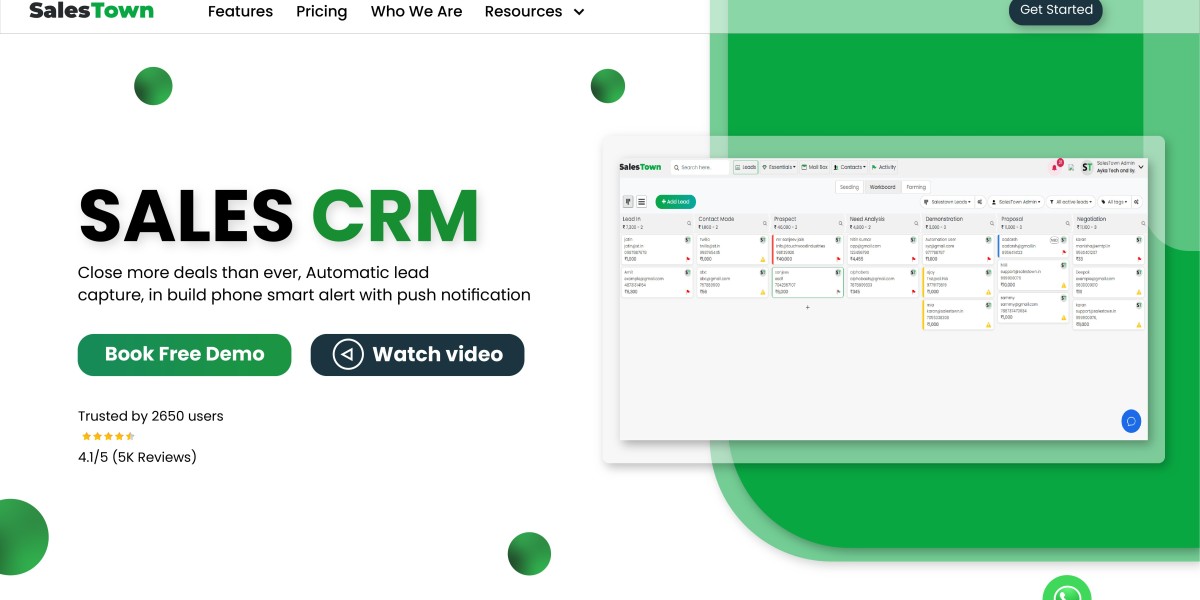The height and width of the screenshot is (600, 1200).
Task: Click the red flag on the jatin card
Action: (688, 259)
